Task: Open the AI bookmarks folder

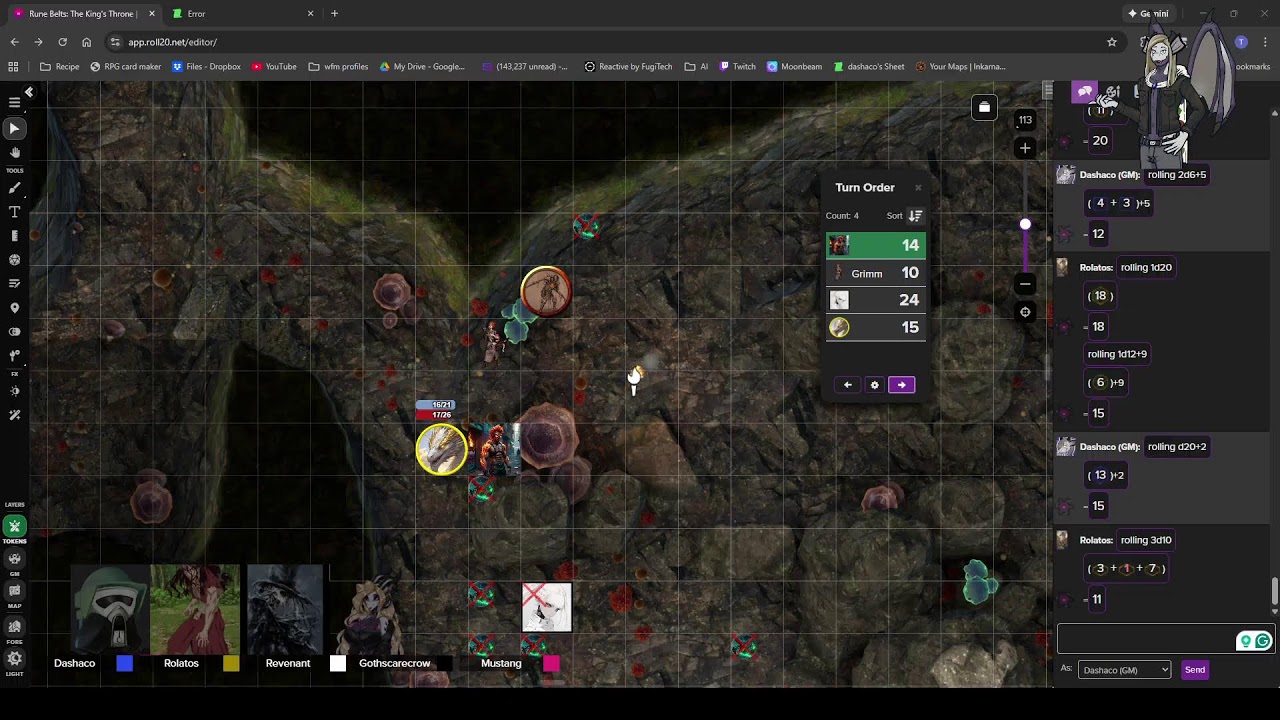Action: pyautogui.click(x=696, y=67)
